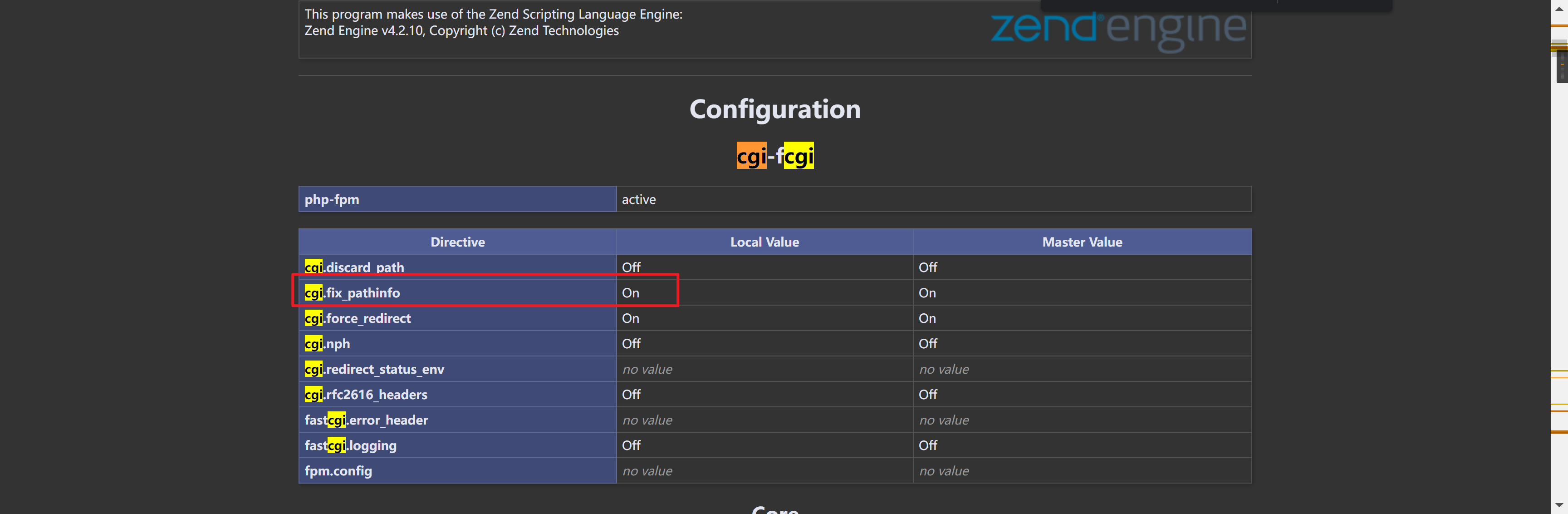Click the cgi.redirect_status_env directive cell
The width and height of the screenshot is (1568, 514).
[x=457, y=369]
